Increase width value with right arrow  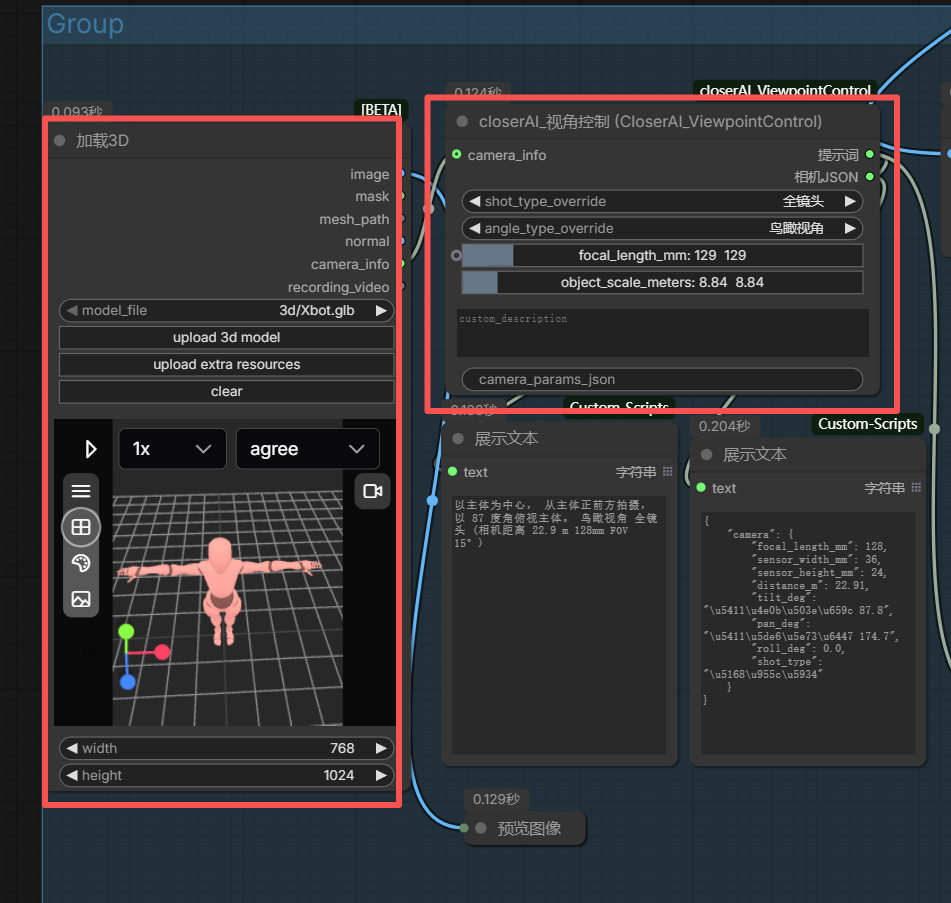pyautogui.click(x=381, y=748)
